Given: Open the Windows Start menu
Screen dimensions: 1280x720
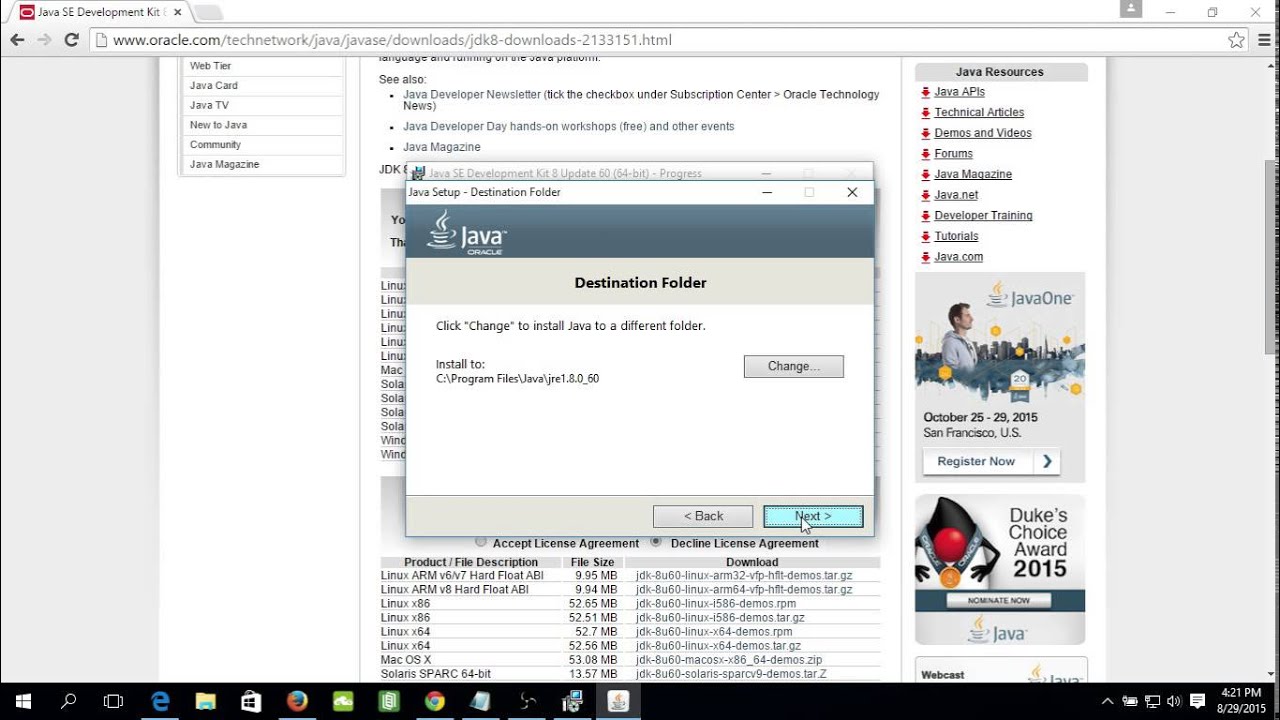Looking at the screenshot, I should [23, 701].
